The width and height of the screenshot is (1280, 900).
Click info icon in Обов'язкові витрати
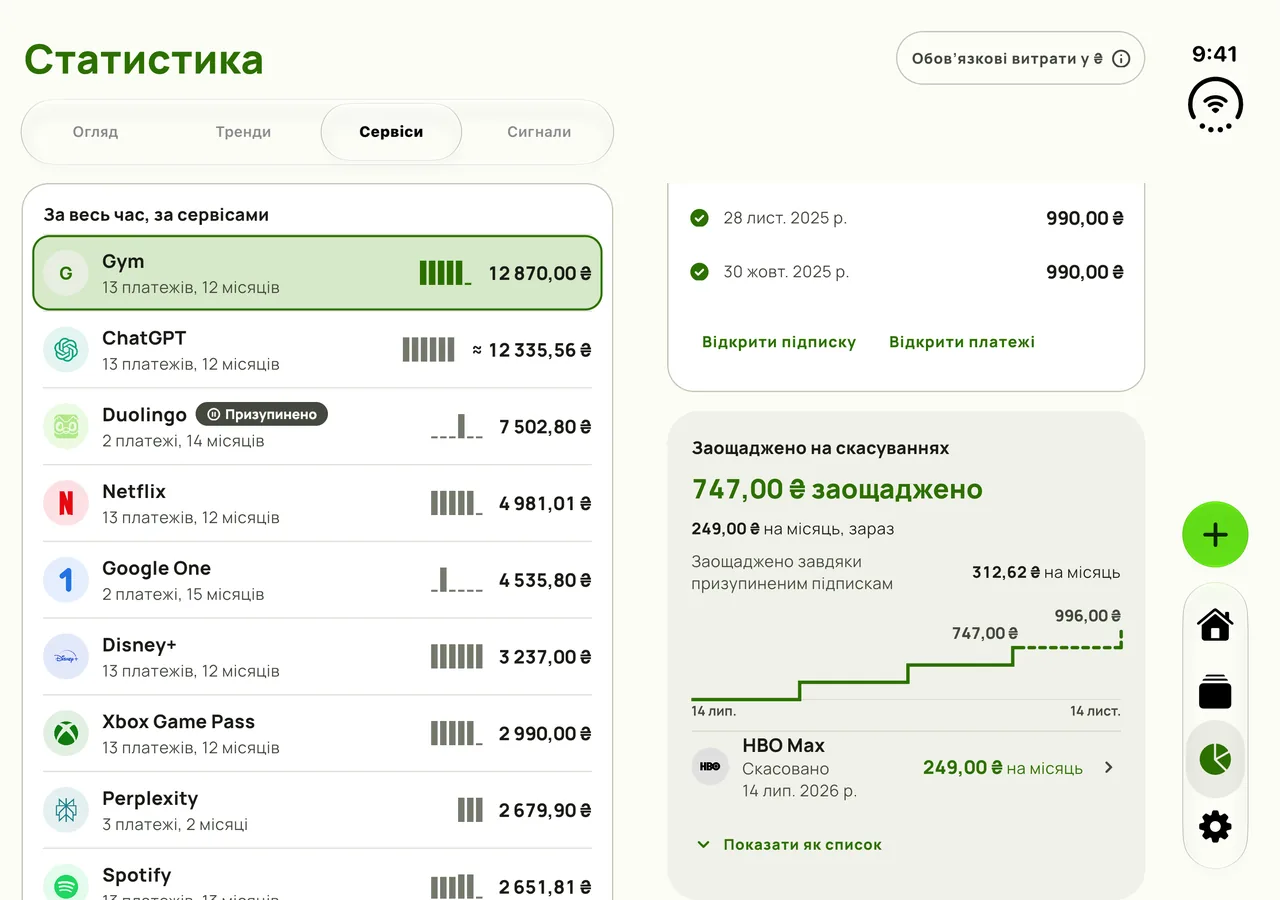point(1121,59)
